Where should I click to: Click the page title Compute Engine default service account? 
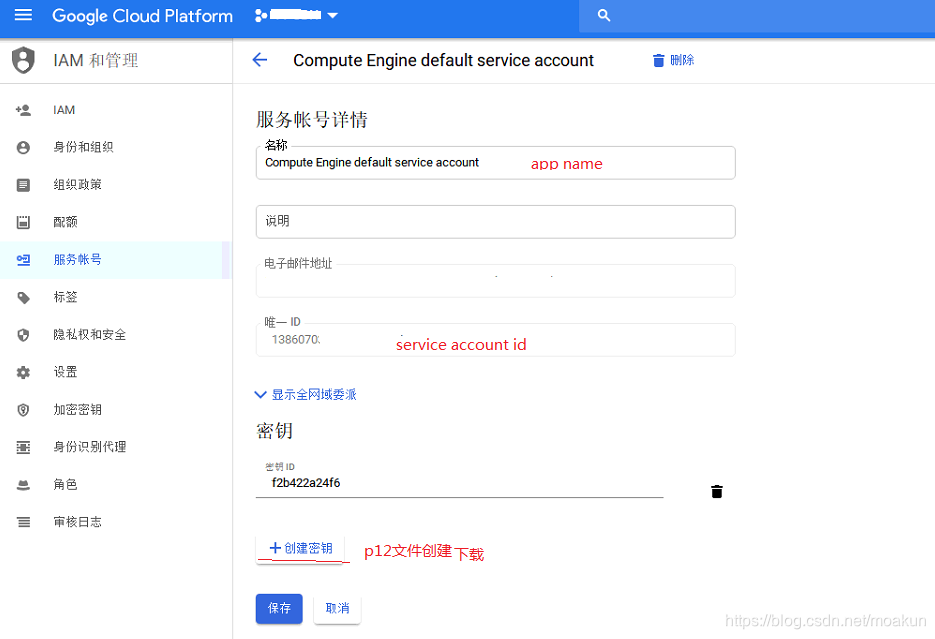click(443, 60)
